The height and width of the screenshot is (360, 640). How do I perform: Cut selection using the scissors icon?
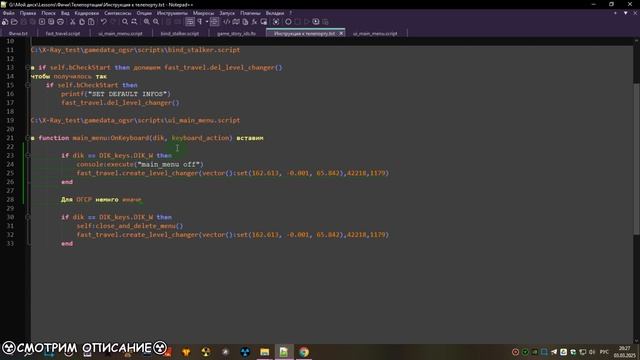[73, 22]
